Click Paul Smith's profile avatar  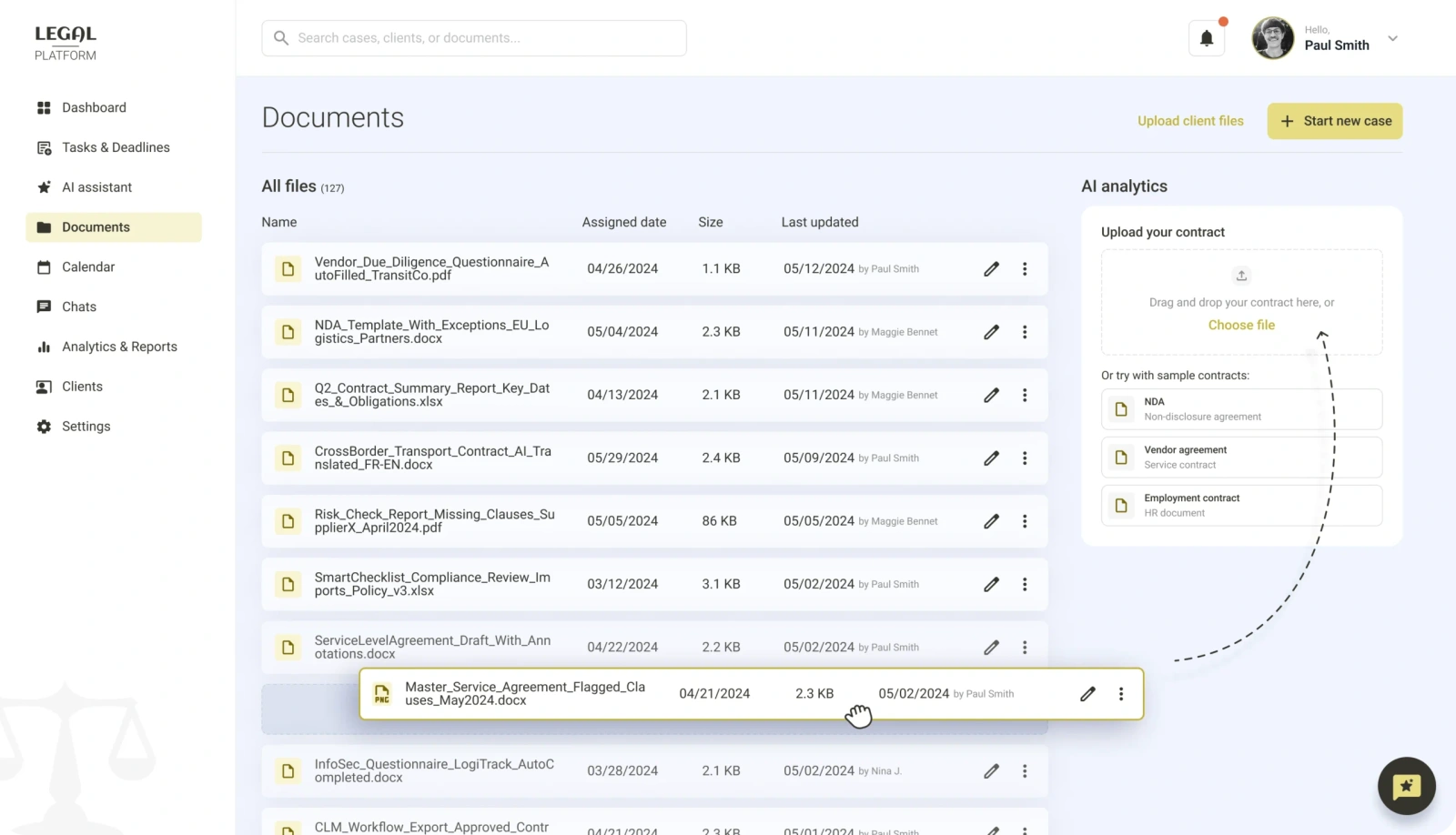(1272, 38)
